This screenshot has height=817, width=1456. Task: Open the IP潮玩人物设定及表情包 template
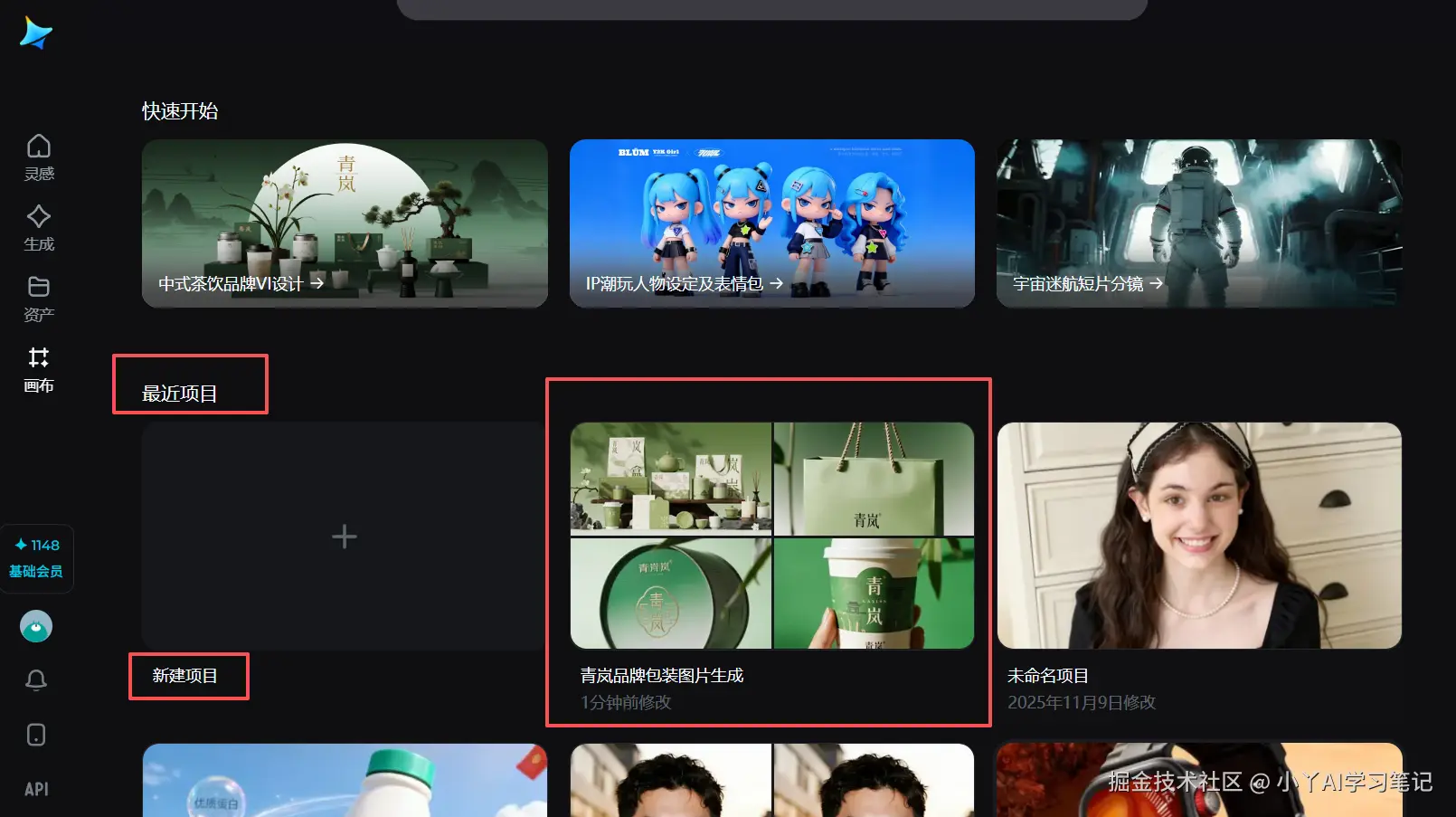click(771, 223)
